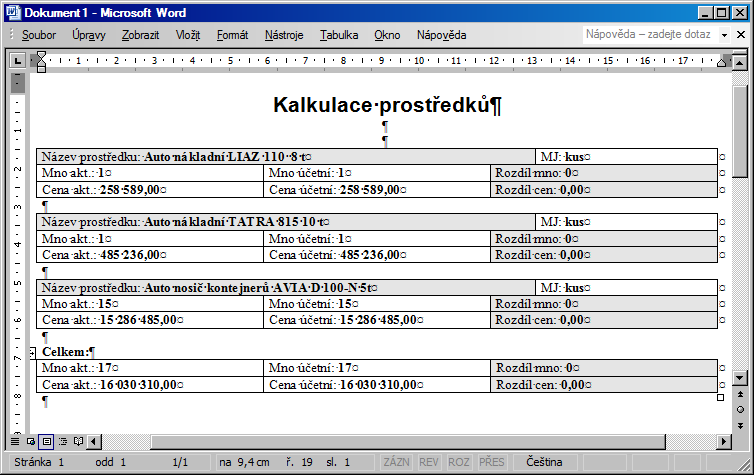This screenshot has height=475, width=754.
Task: Open the Úpravy menu
Action: pyautogui.click(x=88, y=35)
